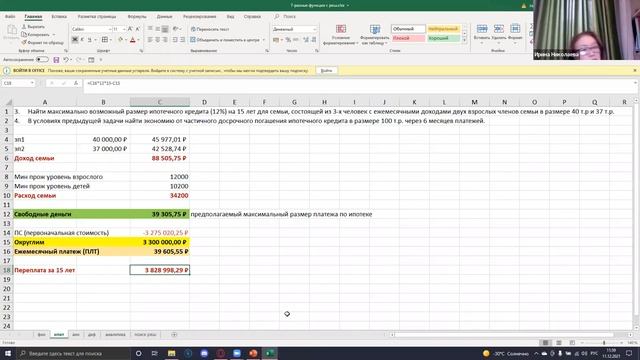Viewport: 640px width, 360px height.
Task: Decrease font size with the small A
Action: (138, 29)
